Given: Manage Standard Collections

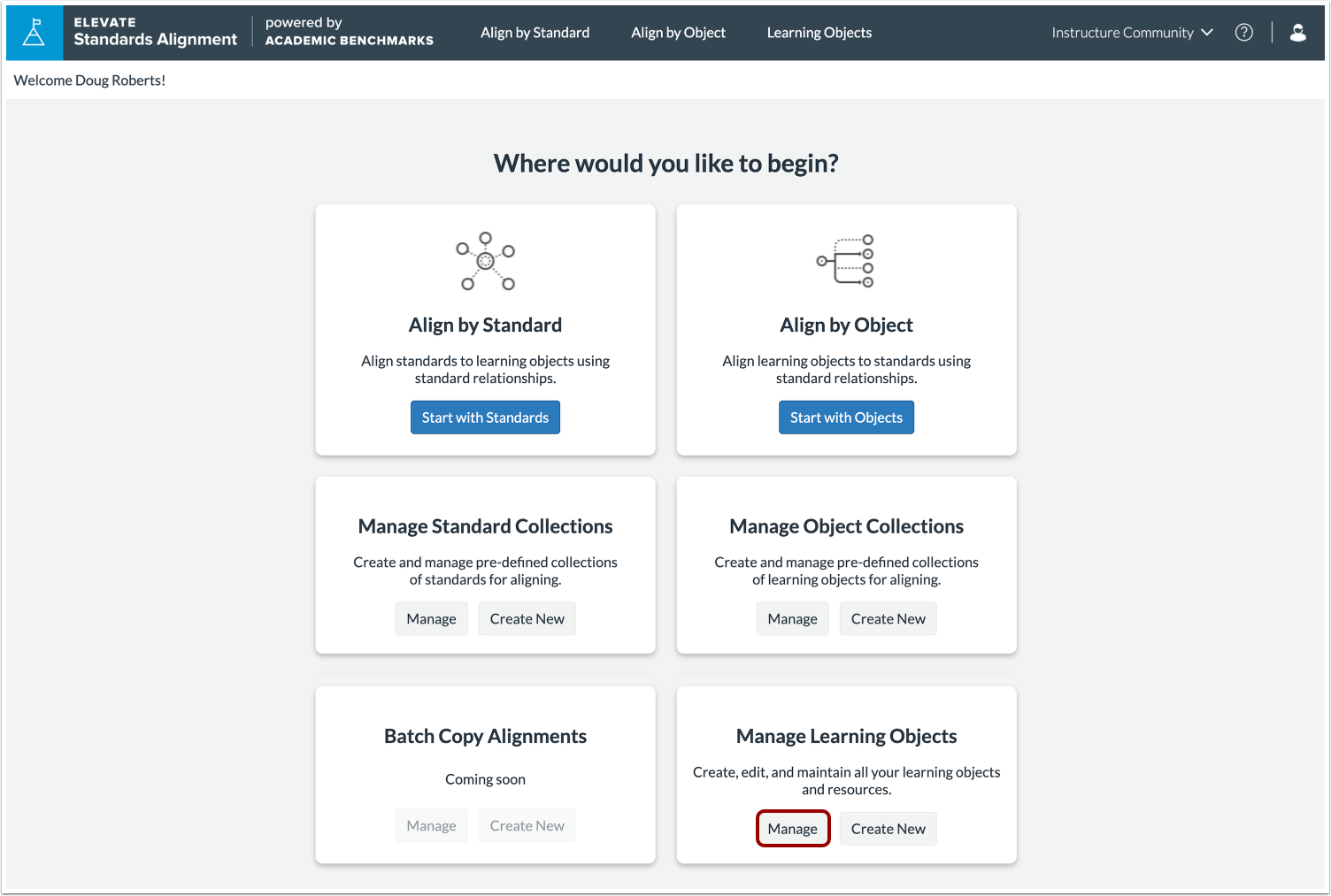Looking at the screenshot, I should (x=431, y=618).
